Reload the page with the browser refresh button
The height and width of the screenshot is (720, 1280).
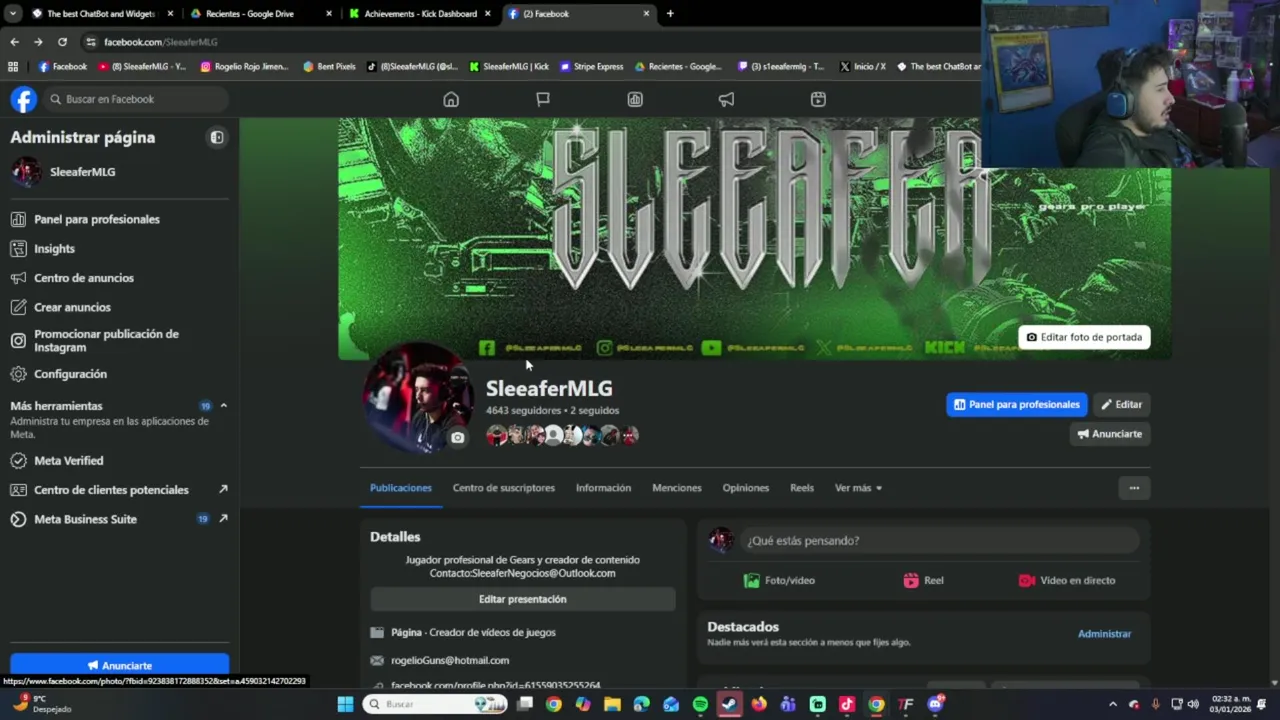62,42
